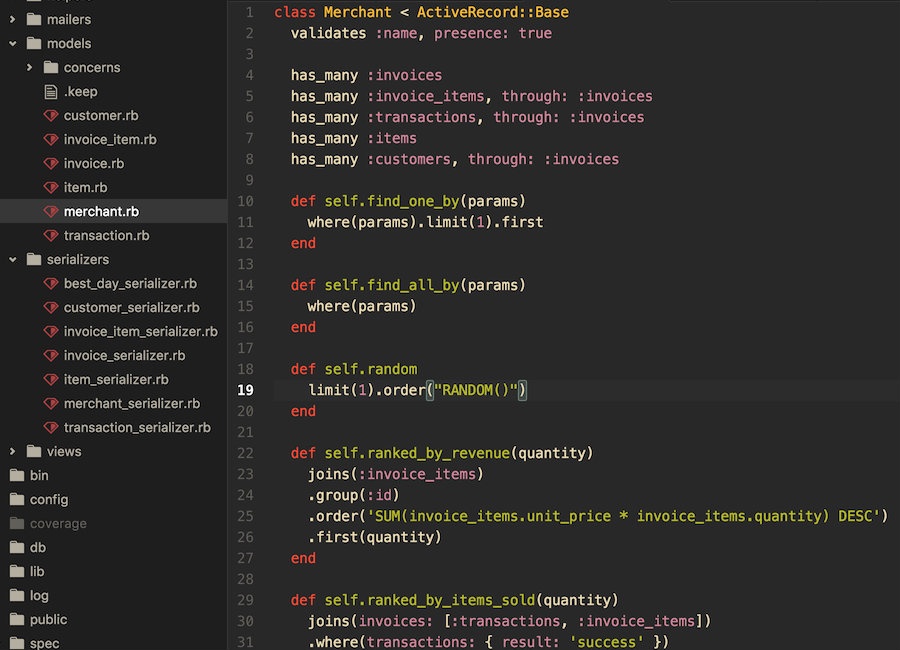
Task: Click the Ruby icon beside invoice_item.rb
Action: (51, 140)
